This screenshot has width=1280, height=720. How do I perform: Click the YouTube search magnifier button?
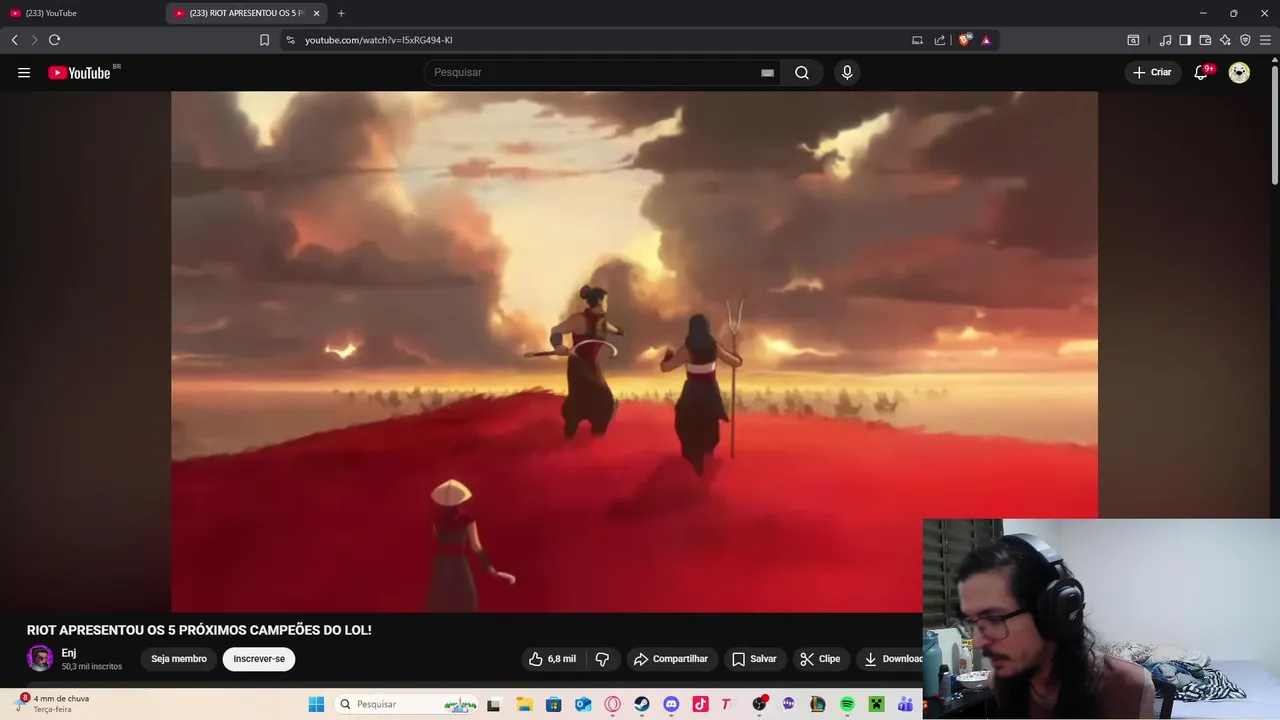coord(802,72)
